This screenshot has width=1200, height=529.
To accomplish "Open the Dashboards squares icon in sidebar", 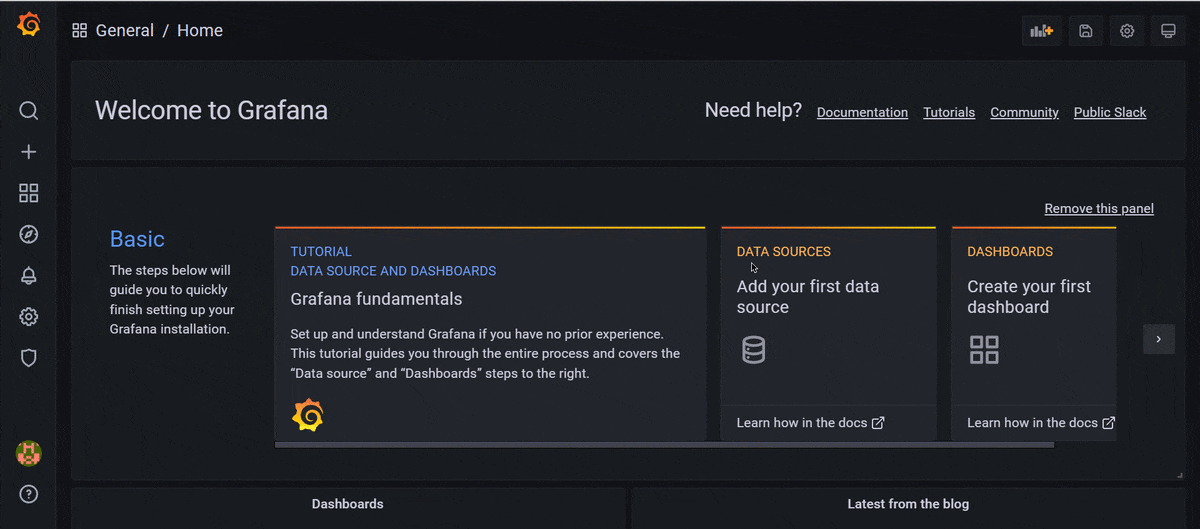I will click(29, 193).
